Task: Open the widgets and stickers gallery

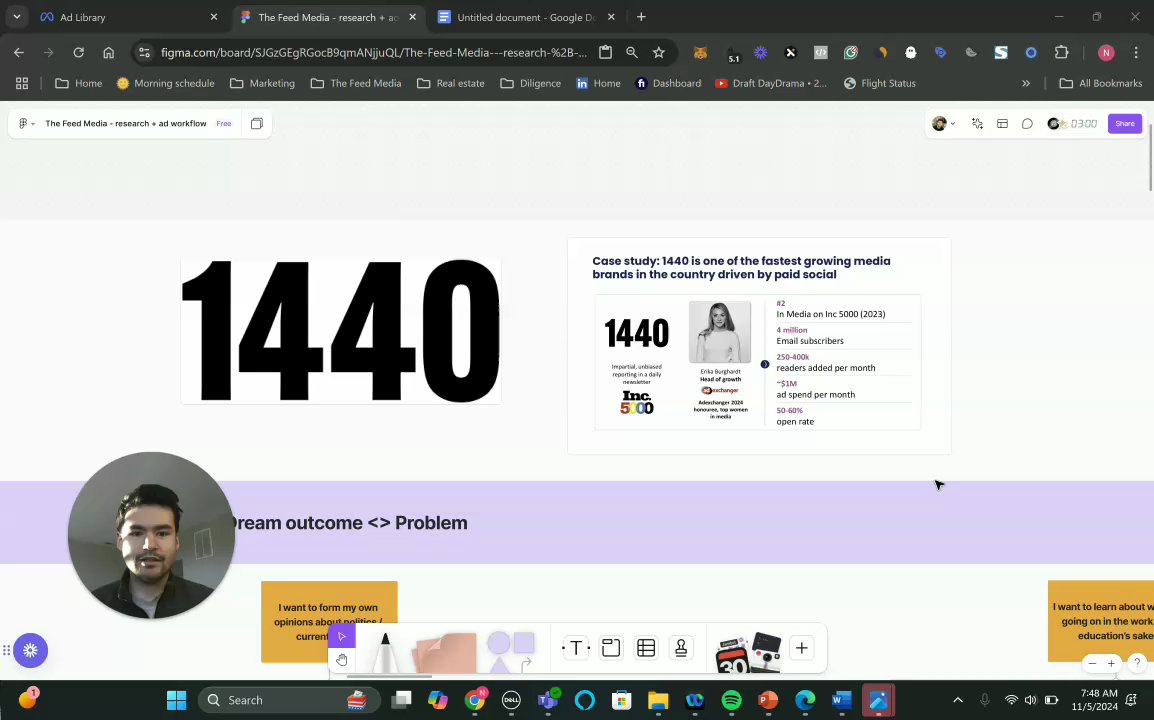Action: pyautogui.click(x=748, y=652)
